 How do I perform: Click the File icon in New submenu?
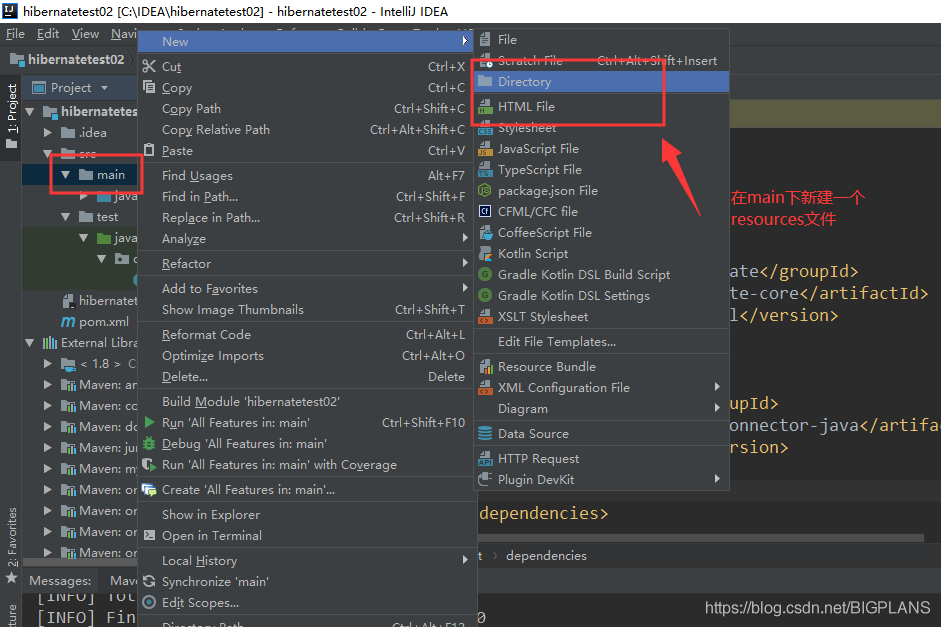(x=485, y=40)
